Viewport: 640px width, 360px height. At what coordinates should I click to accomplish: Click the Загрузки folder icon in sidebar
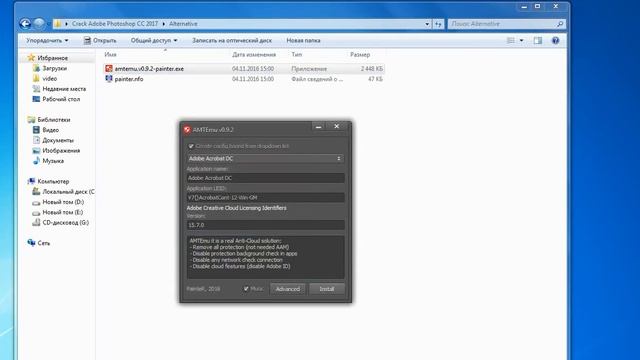36,68
